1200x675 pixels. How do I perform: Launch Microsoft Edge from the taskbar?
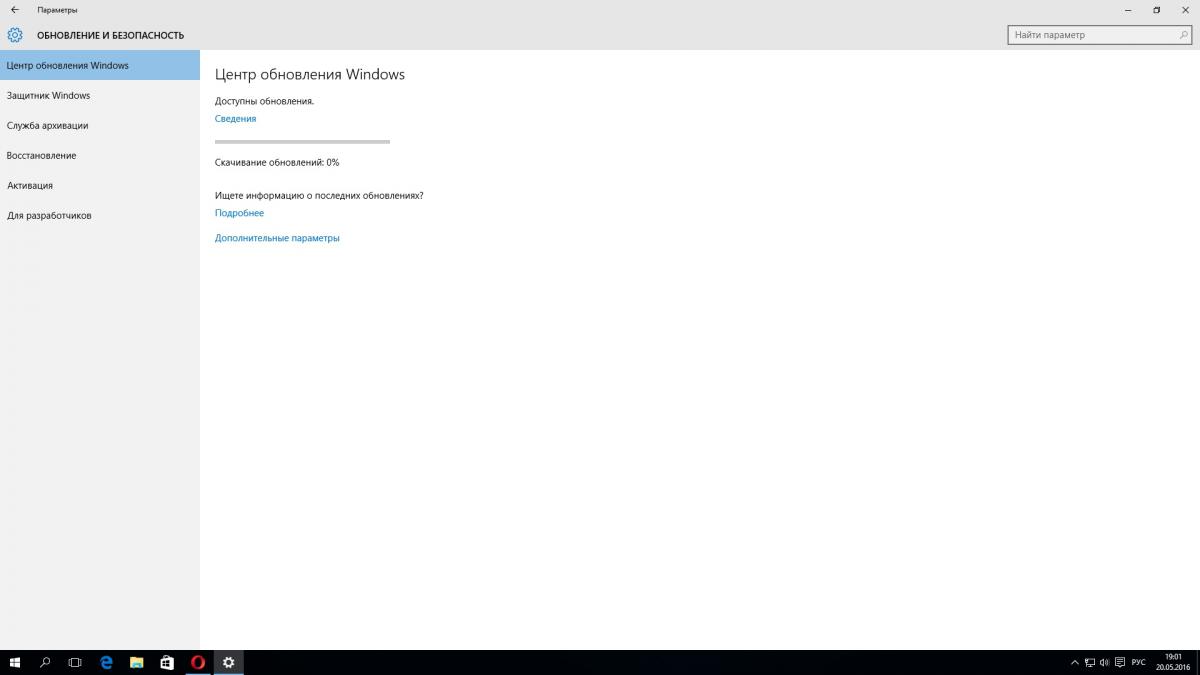(106, 662)
